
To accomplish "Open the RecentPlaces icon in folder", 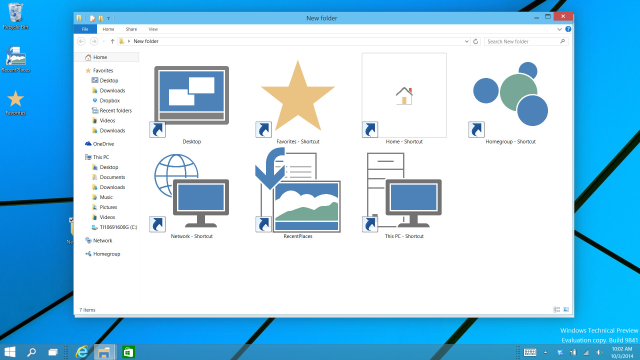I will click(298, 190).
